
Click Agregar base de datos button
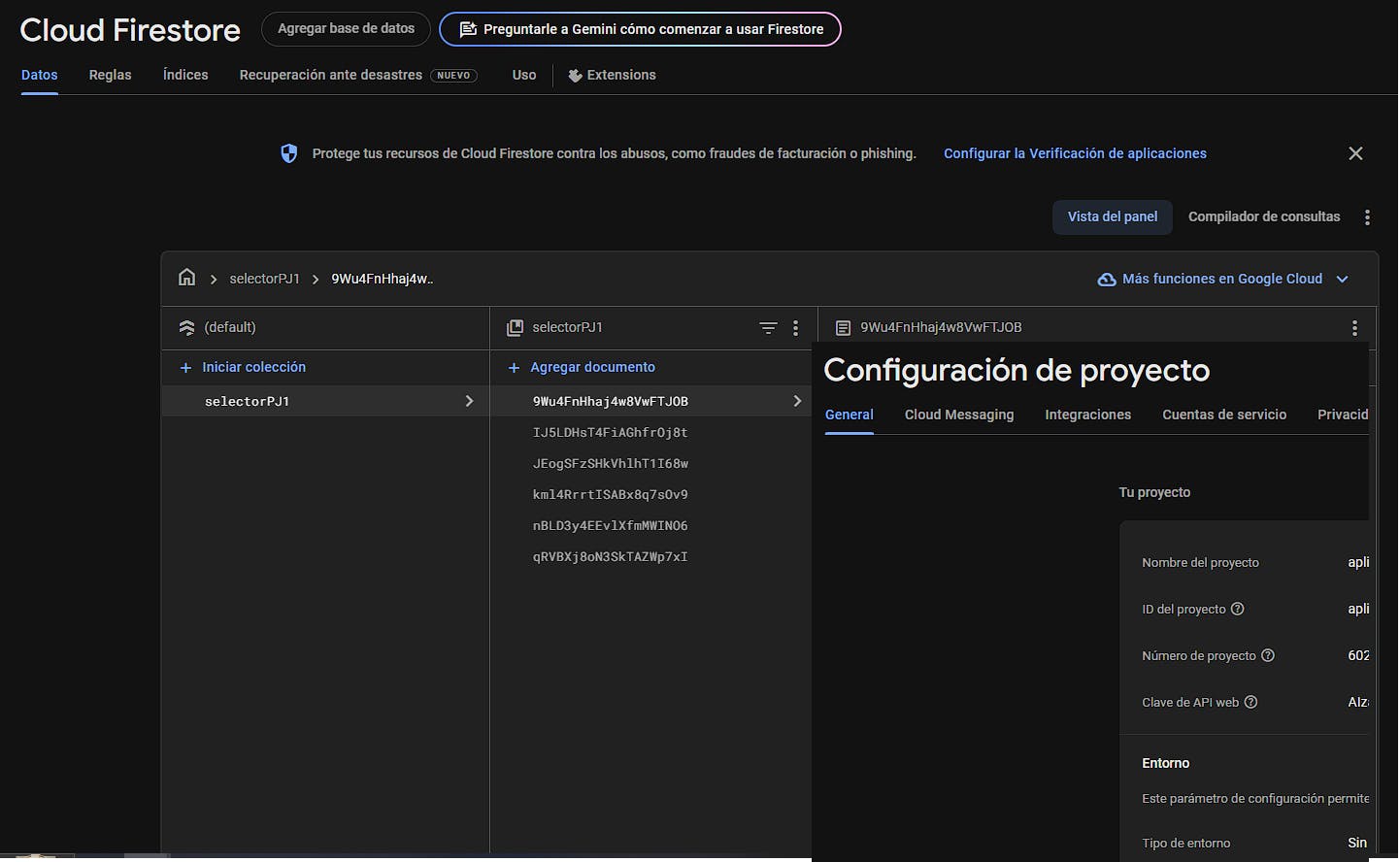pyautogui.click(x=346, y=29)
